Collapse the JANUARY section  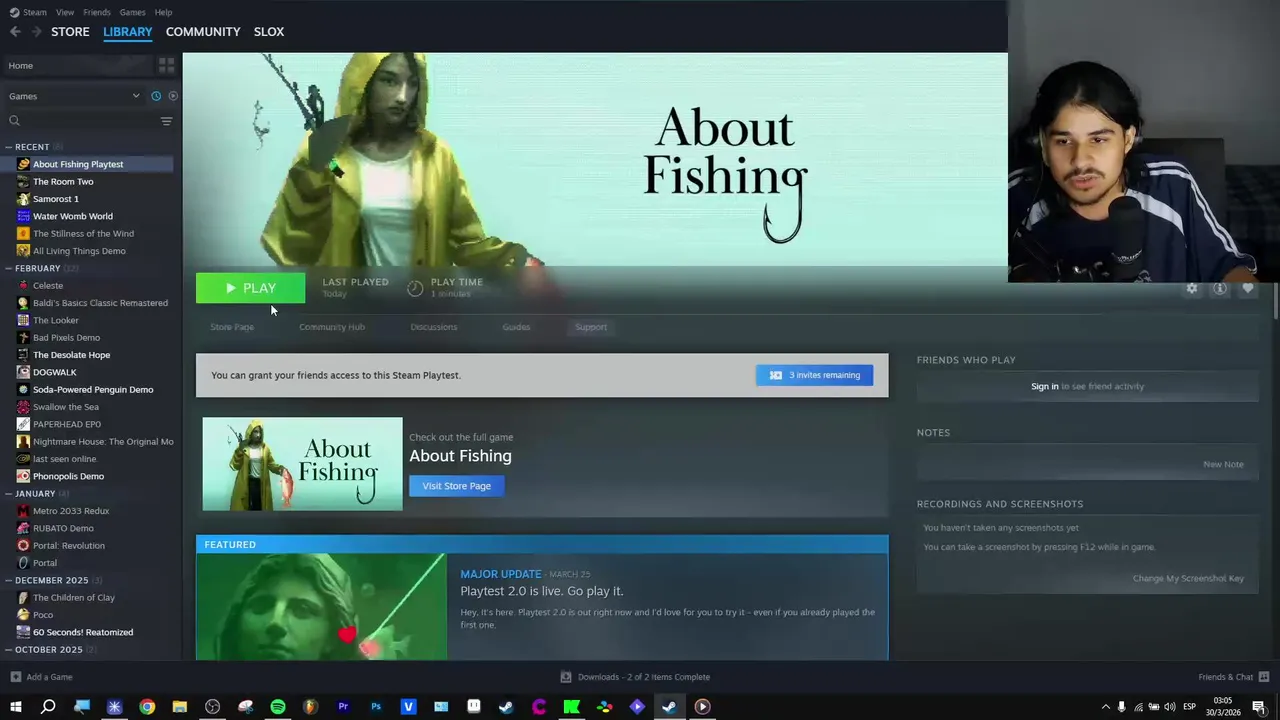8,493
